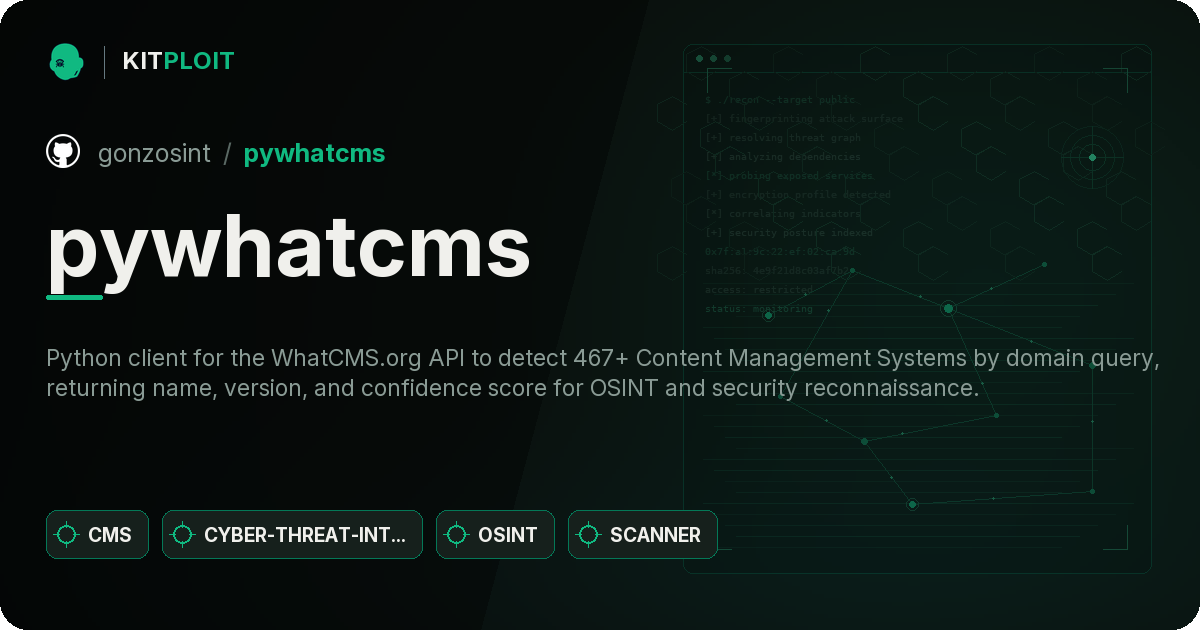Image resolution: width=1200 pixels, height=630 pixels.
Task: Click the crosshair icon in the CMS tag
Action: [x=67, y=535]
